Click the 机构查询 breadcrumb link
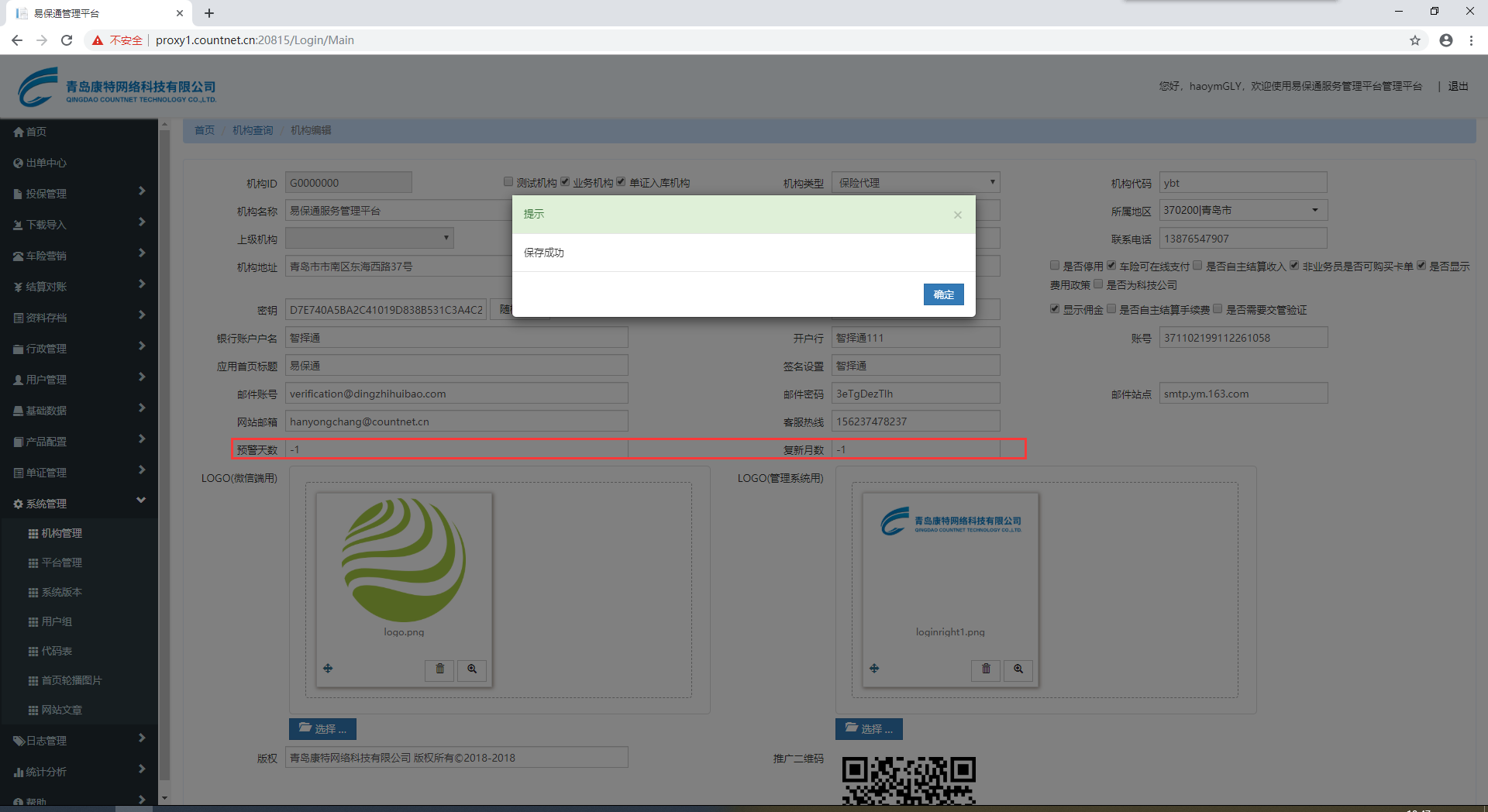The height and width of the screenshot is (812, 1488). coord(253,131)
